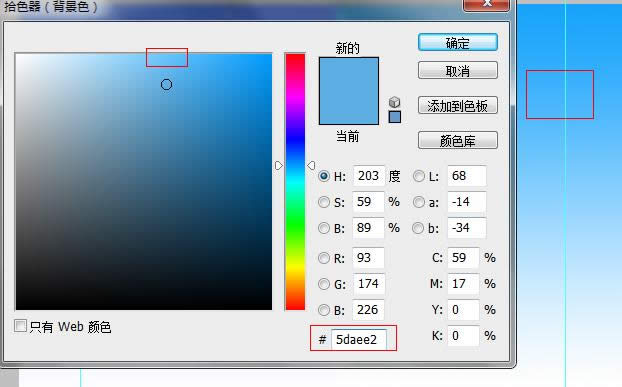Viewport: 622px width, 387px height.
Task: Click the C cyan field showing 59
Action: (463, 258)
